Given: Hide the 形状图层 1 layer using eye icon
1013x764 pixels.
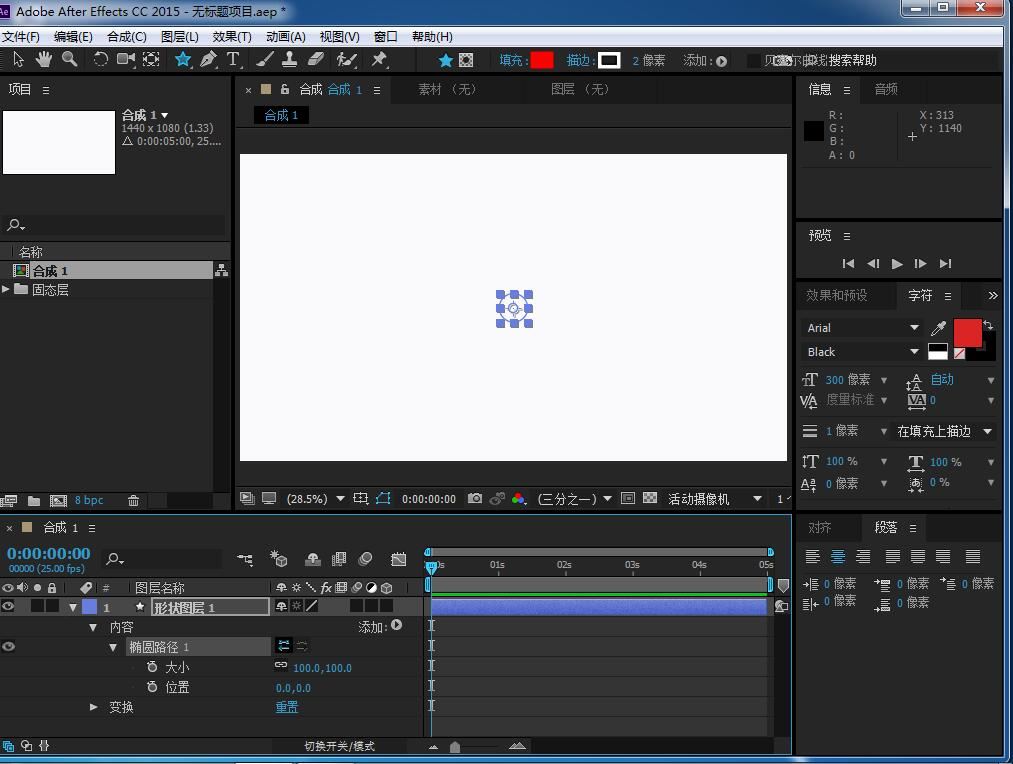Looking at the screenshot, I should point(8,606).
